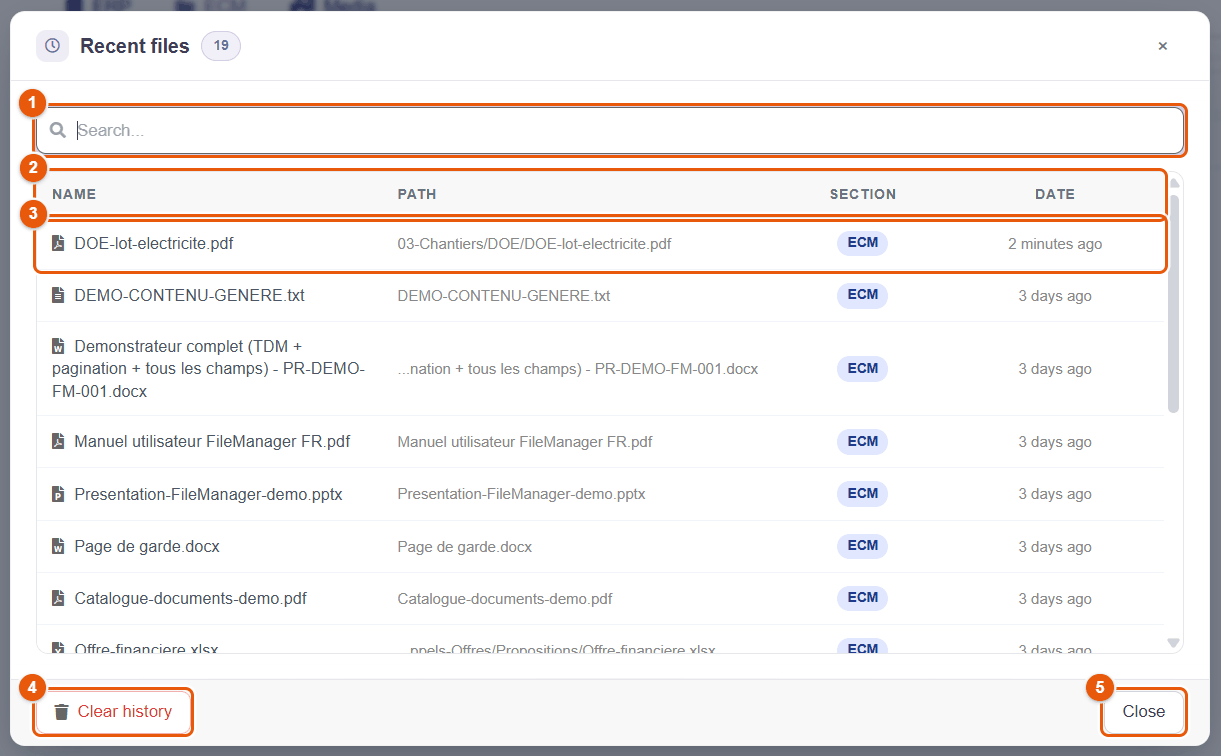Click the Recent files dialog title
This screenshot has height=756, width=1221.
(135, 46)
